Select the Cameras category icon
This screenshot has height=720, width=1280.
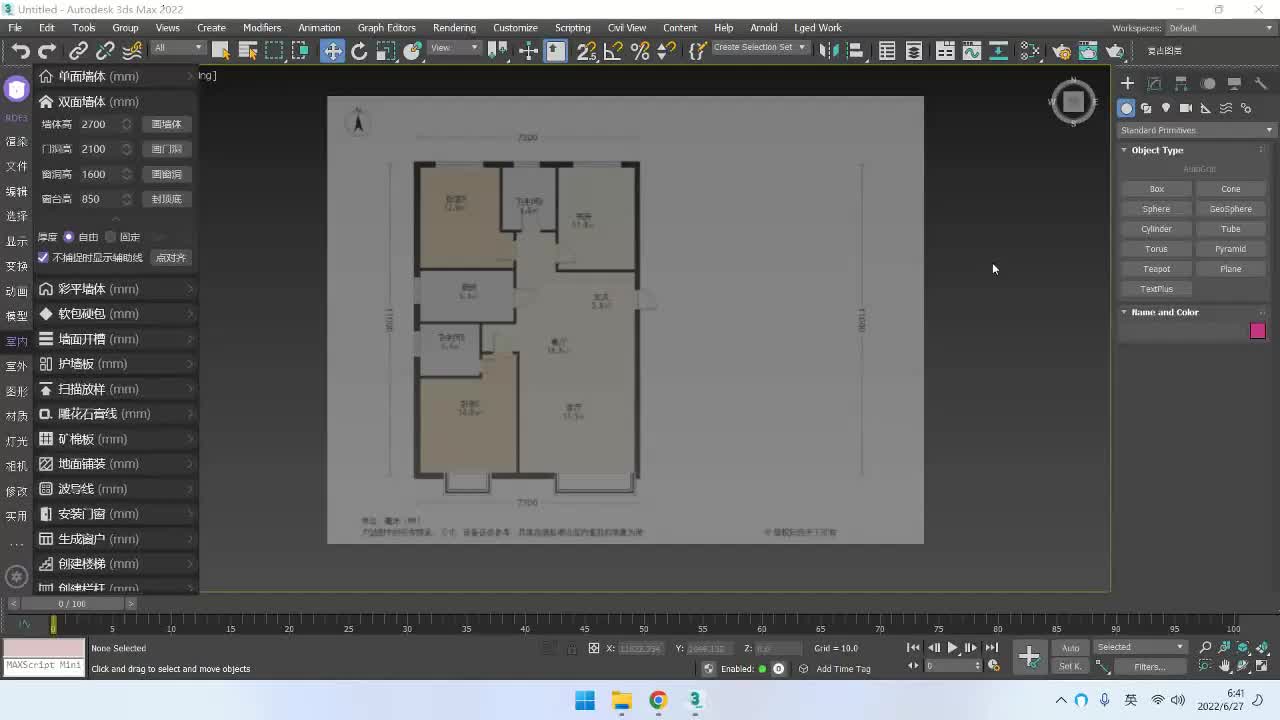[x=1186, y=108]
